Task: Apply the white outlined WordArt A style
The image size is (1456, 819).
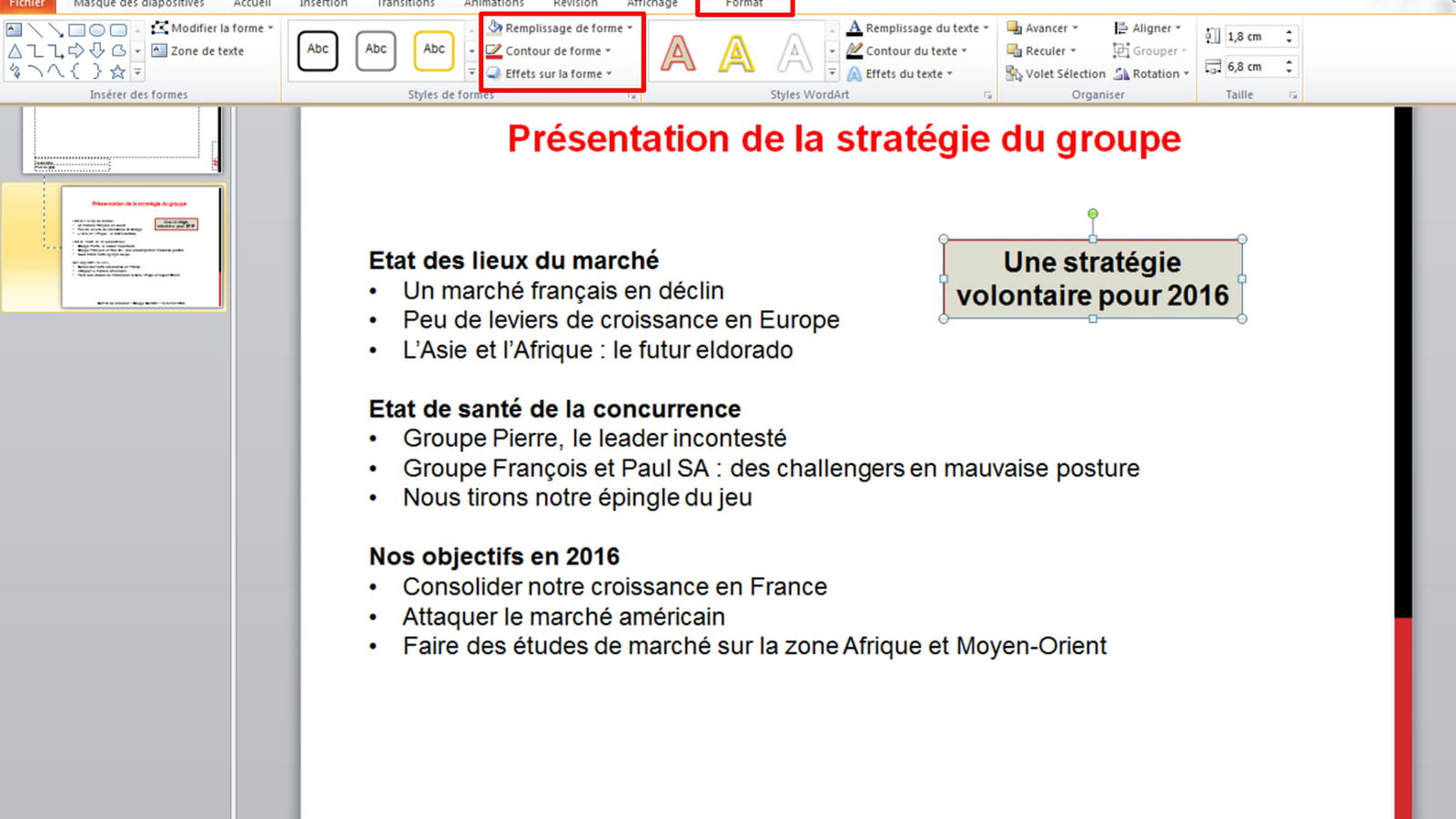Action: (x=794, y=53)
